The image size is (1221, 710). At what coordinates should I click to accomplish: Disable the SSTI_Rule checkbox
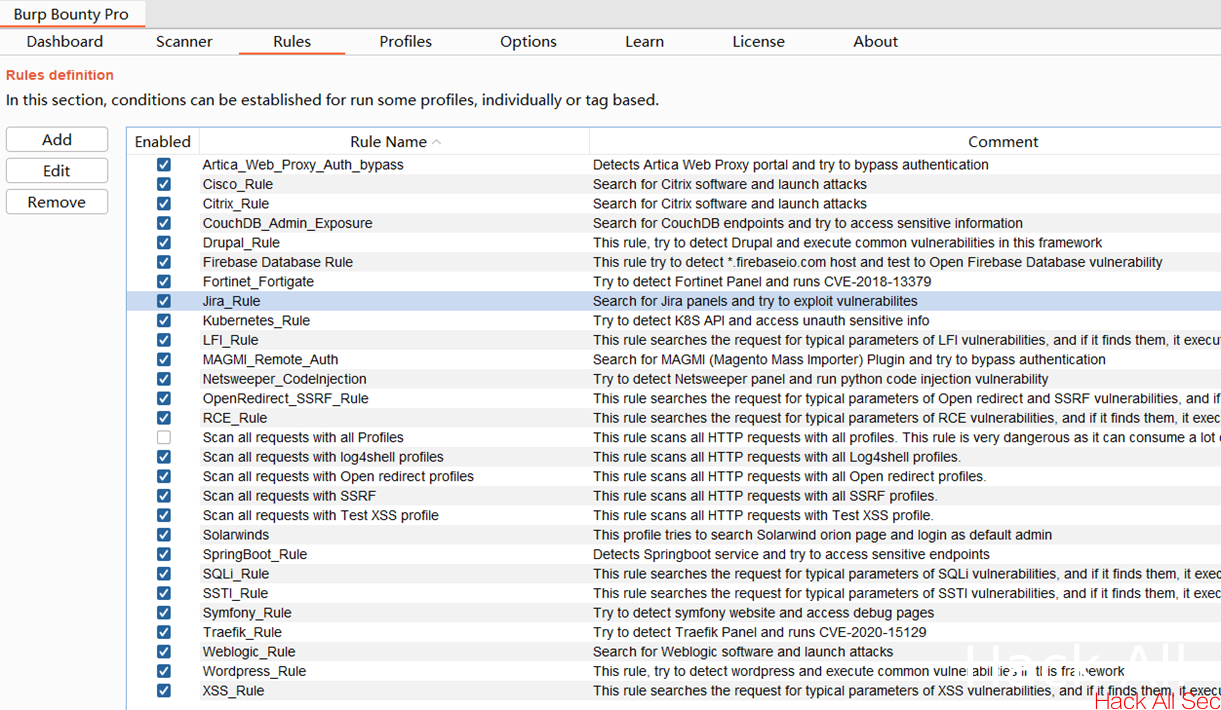coord(164,594)
